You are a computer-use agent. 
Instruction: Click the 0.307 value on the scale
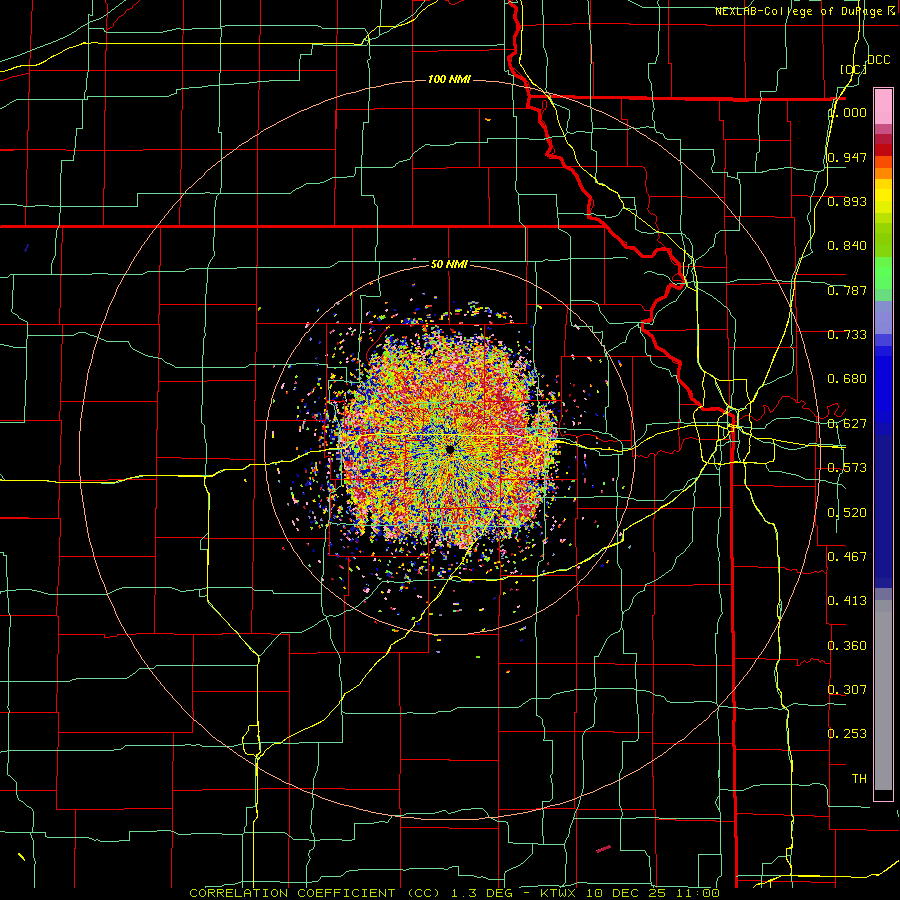point(847,689)
